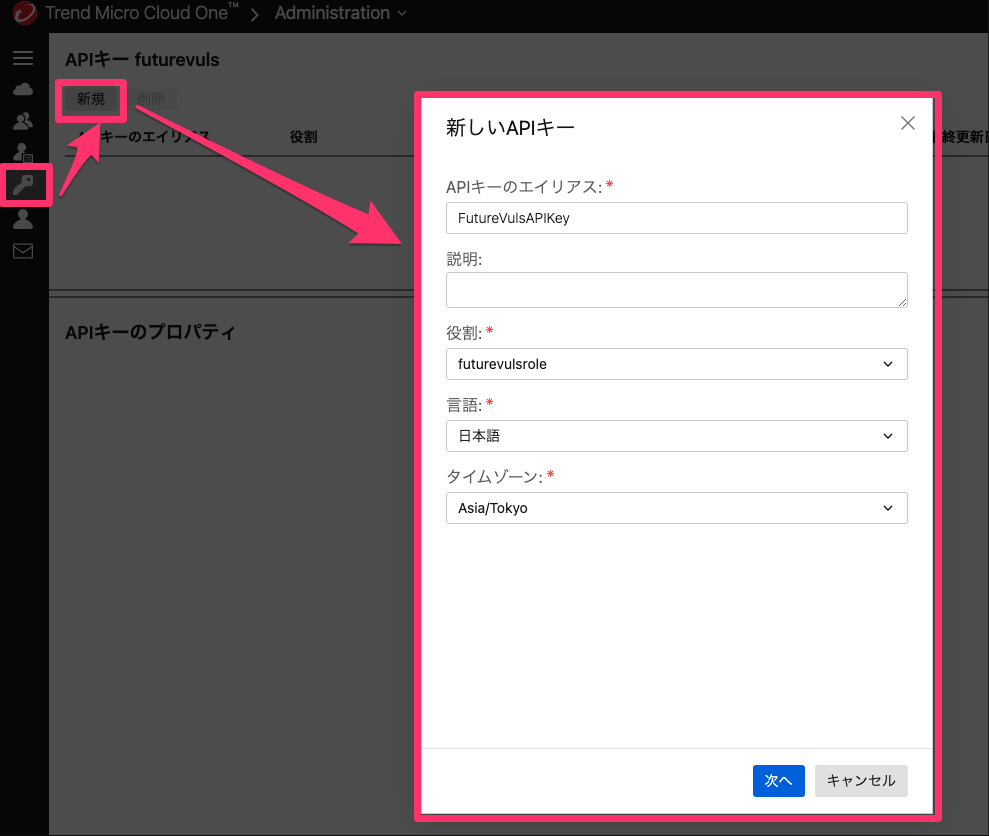989x836 pixels.
Task: Open the envelope mail icon in sidebar
Action: [23, 251]
